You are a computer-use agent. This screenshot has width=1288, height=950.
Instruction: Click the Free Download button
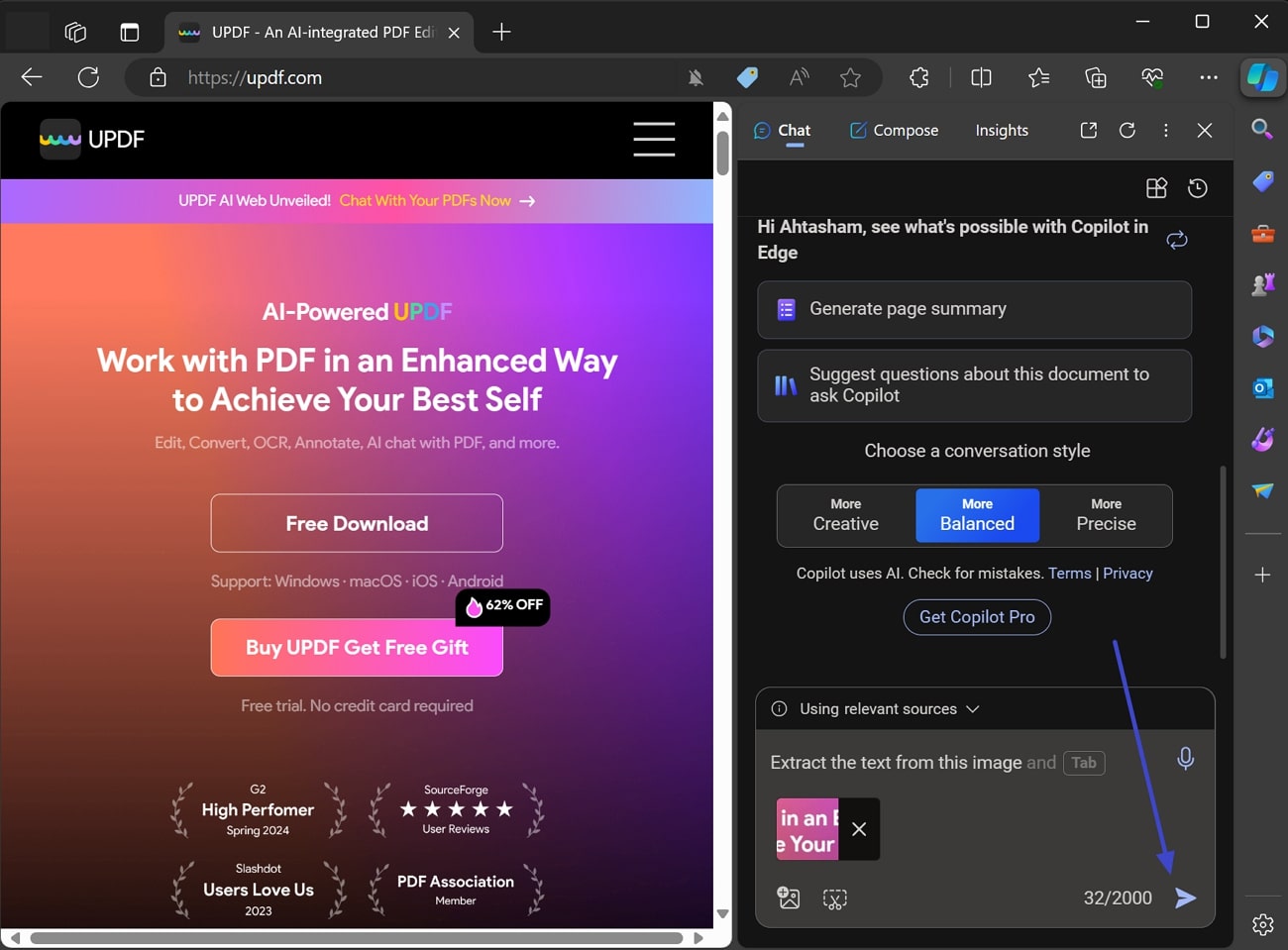[357, 523]
